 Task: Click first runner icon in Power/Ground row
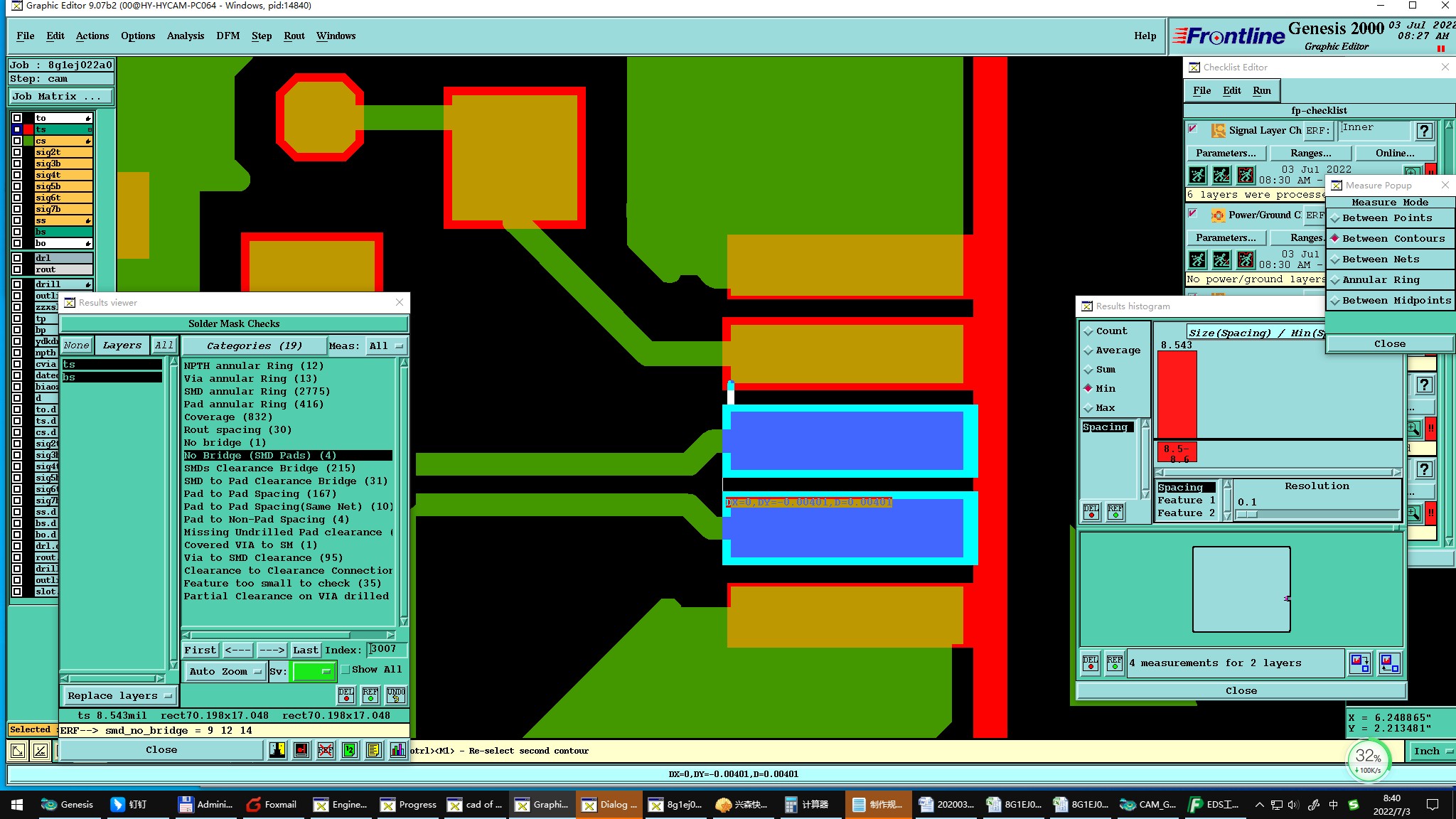(x=1197, y=259)
